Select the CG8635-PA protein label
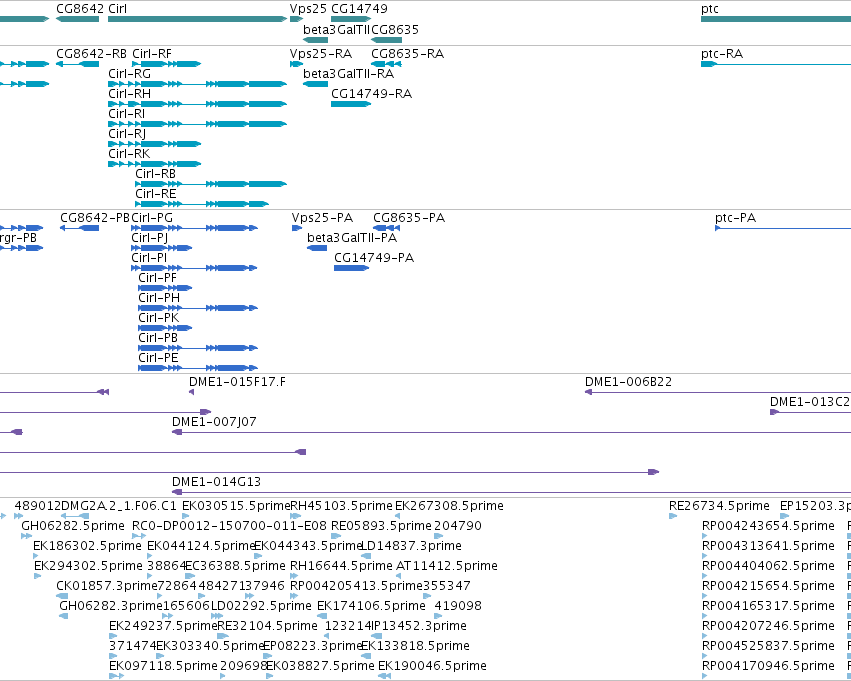 409,218
